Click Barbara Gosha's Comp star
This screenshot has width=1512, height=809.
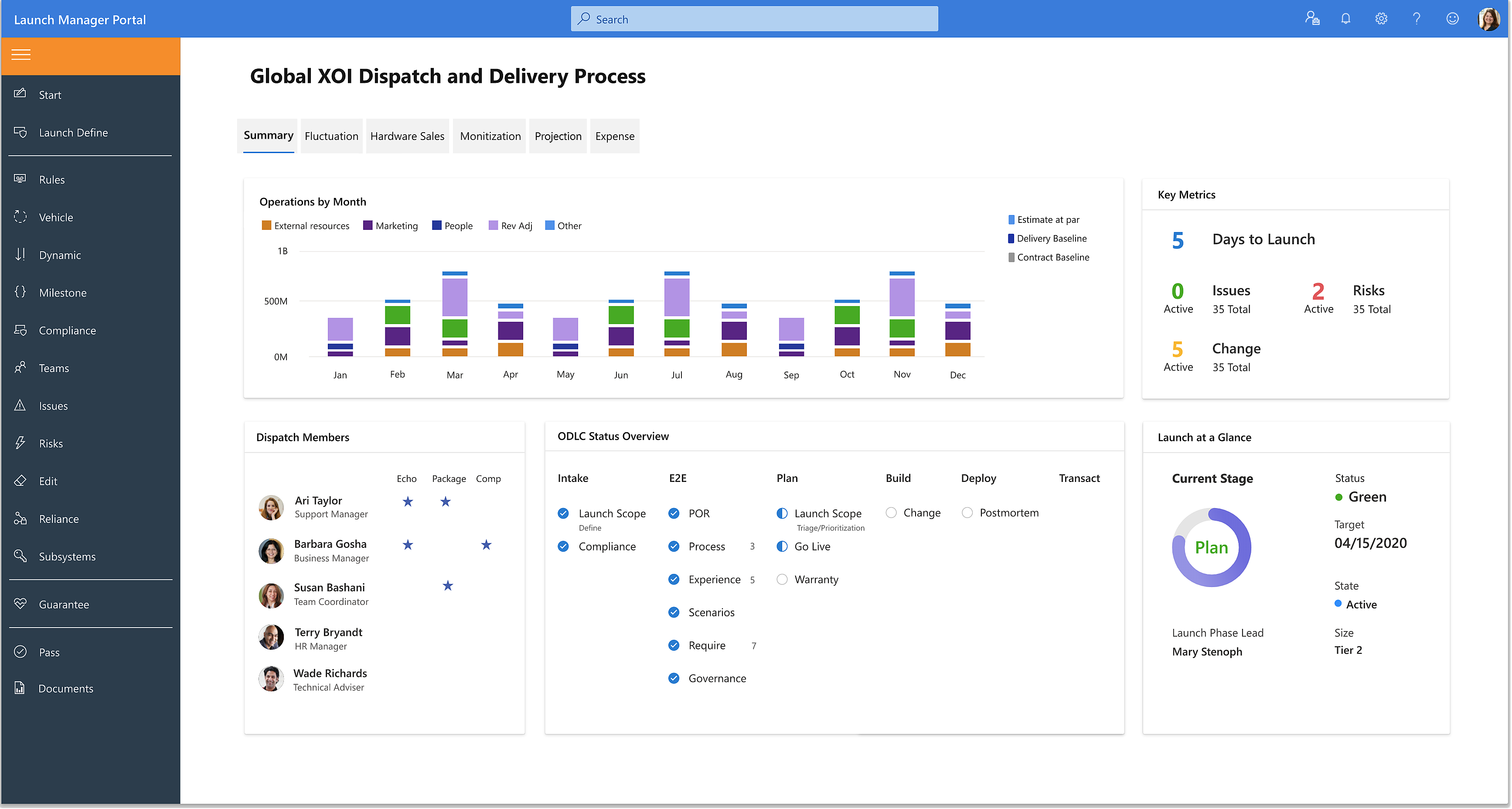point(487,545)
